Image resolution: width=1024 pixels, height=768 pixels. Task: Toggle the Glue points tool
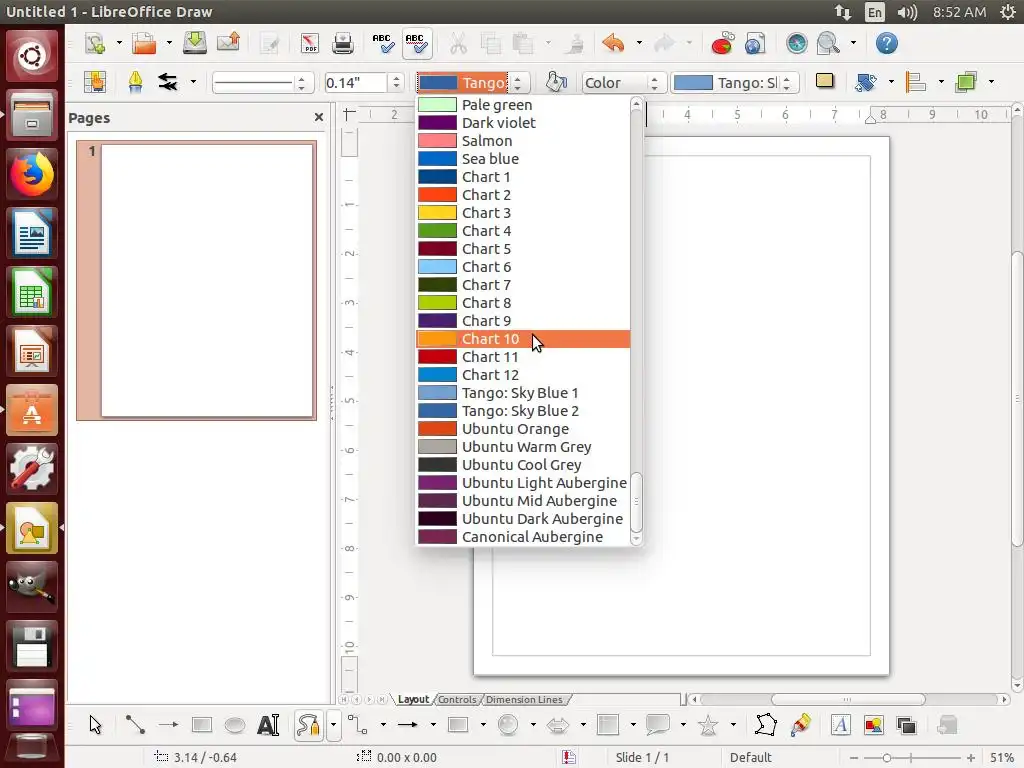(800, 725)
